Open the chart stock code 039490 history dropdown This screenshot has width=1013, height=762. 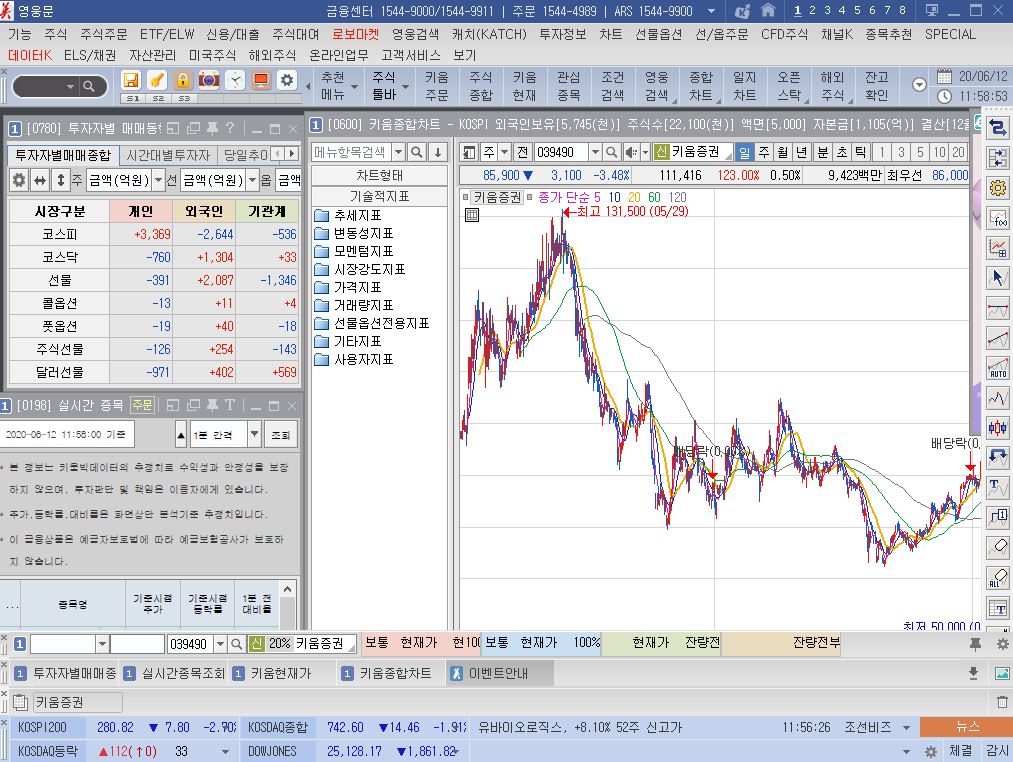595,153
